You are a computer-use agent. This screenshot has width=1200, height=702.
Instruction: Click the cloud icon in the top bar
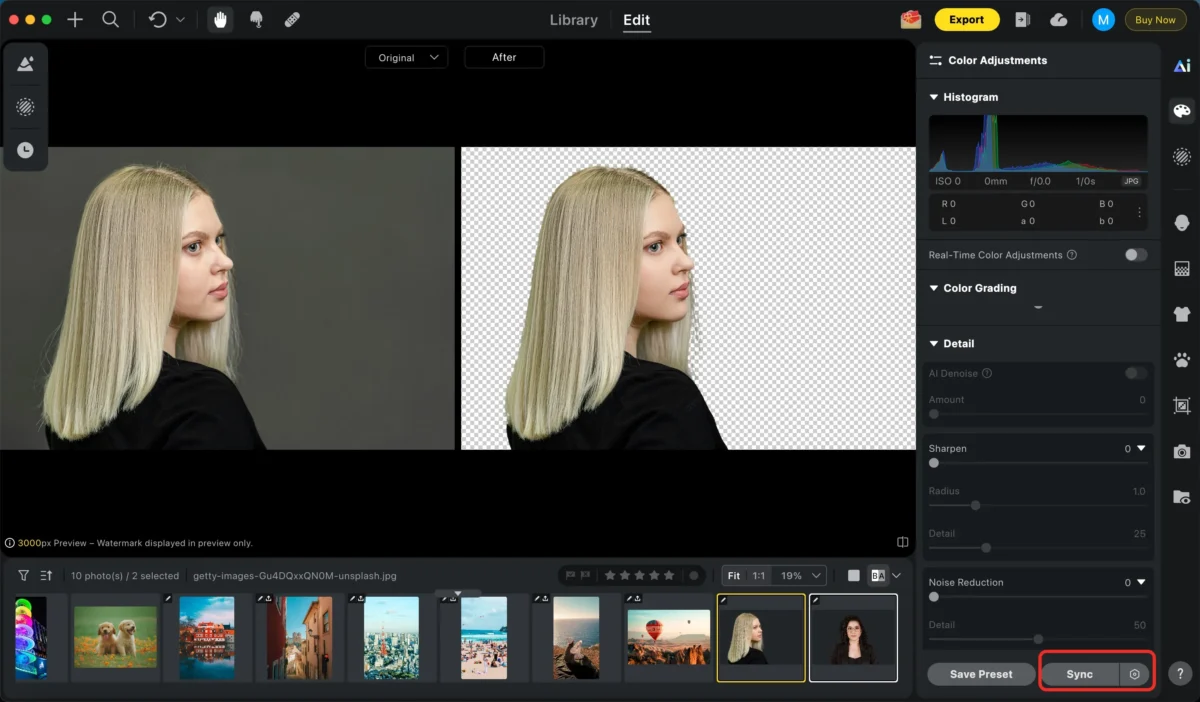(x=1058, y=19)
